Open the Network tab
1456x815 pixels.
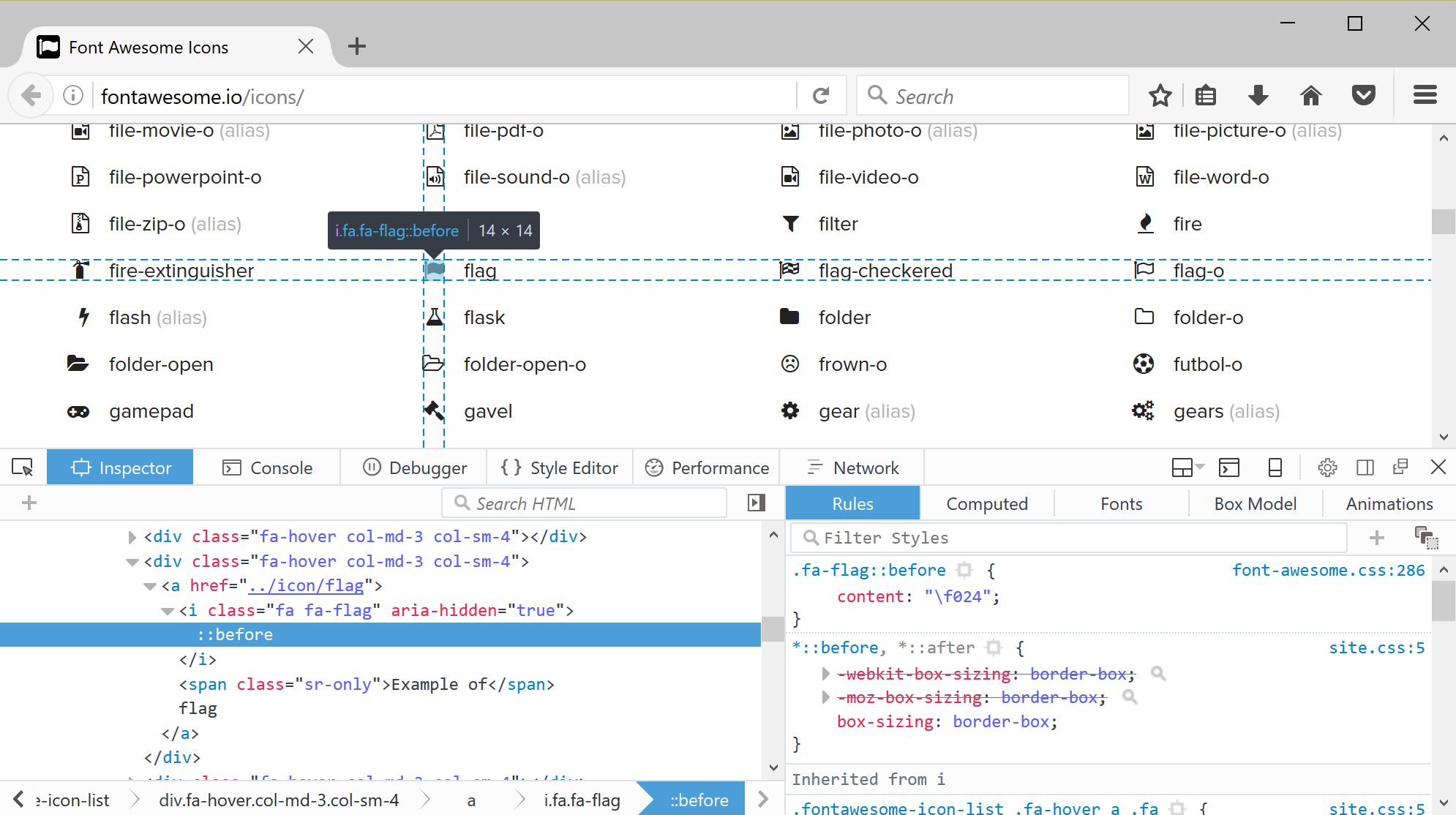click(852, 467)
